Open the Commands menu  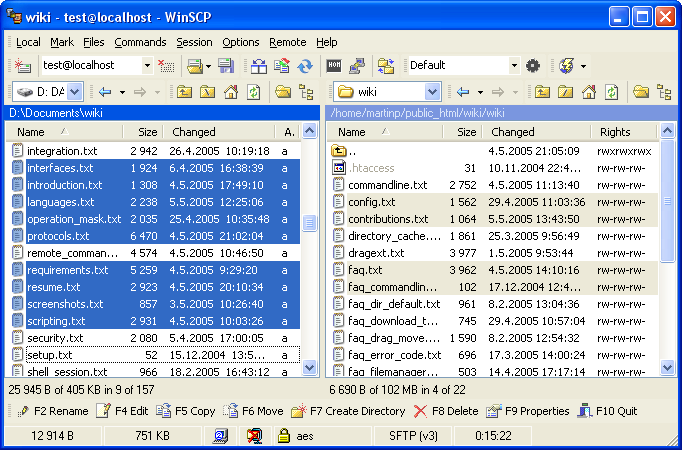[140, 42]
